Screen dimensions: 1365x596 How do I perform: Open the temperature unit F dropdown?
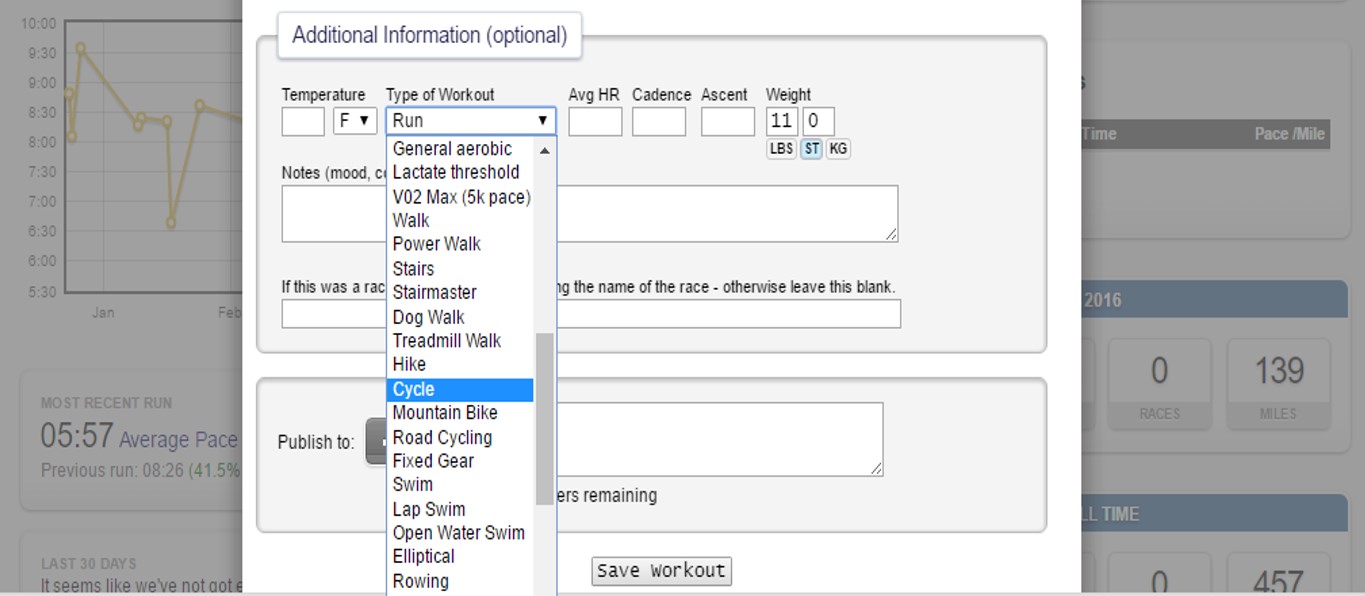(x=355, y=121)
